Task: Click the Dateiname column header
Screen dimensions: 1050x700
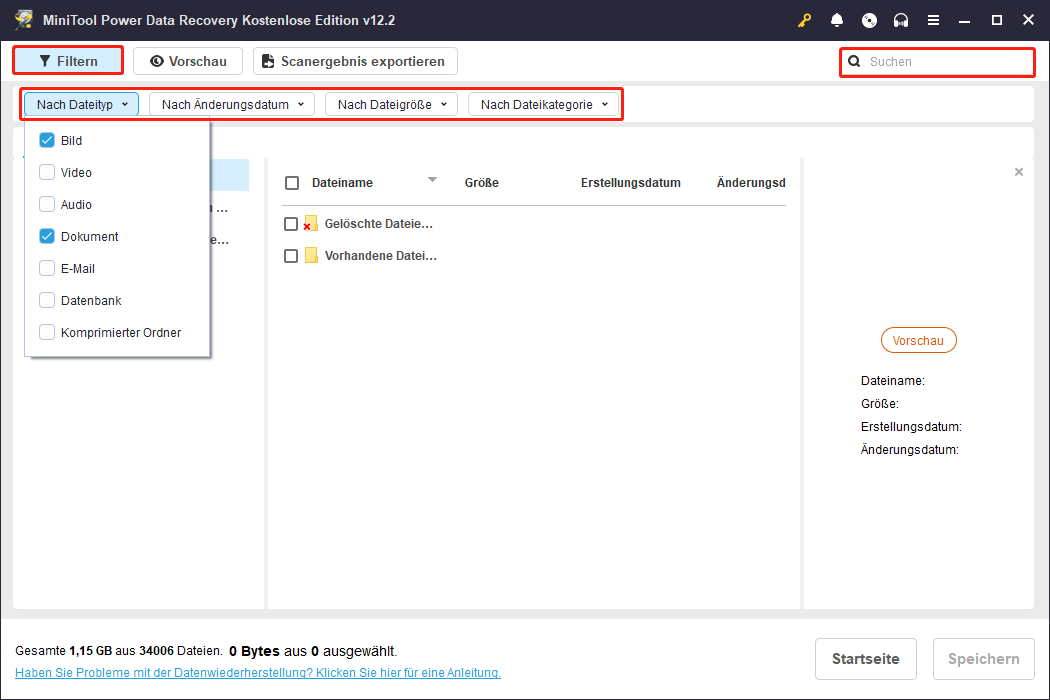Action: coord(342,183)
